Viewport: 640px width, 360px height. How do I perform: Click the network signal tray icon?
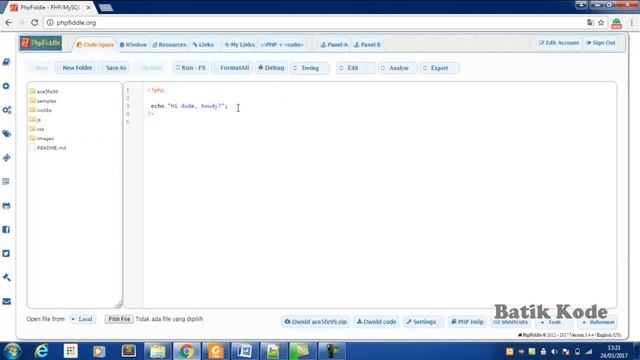coord(589,351)
